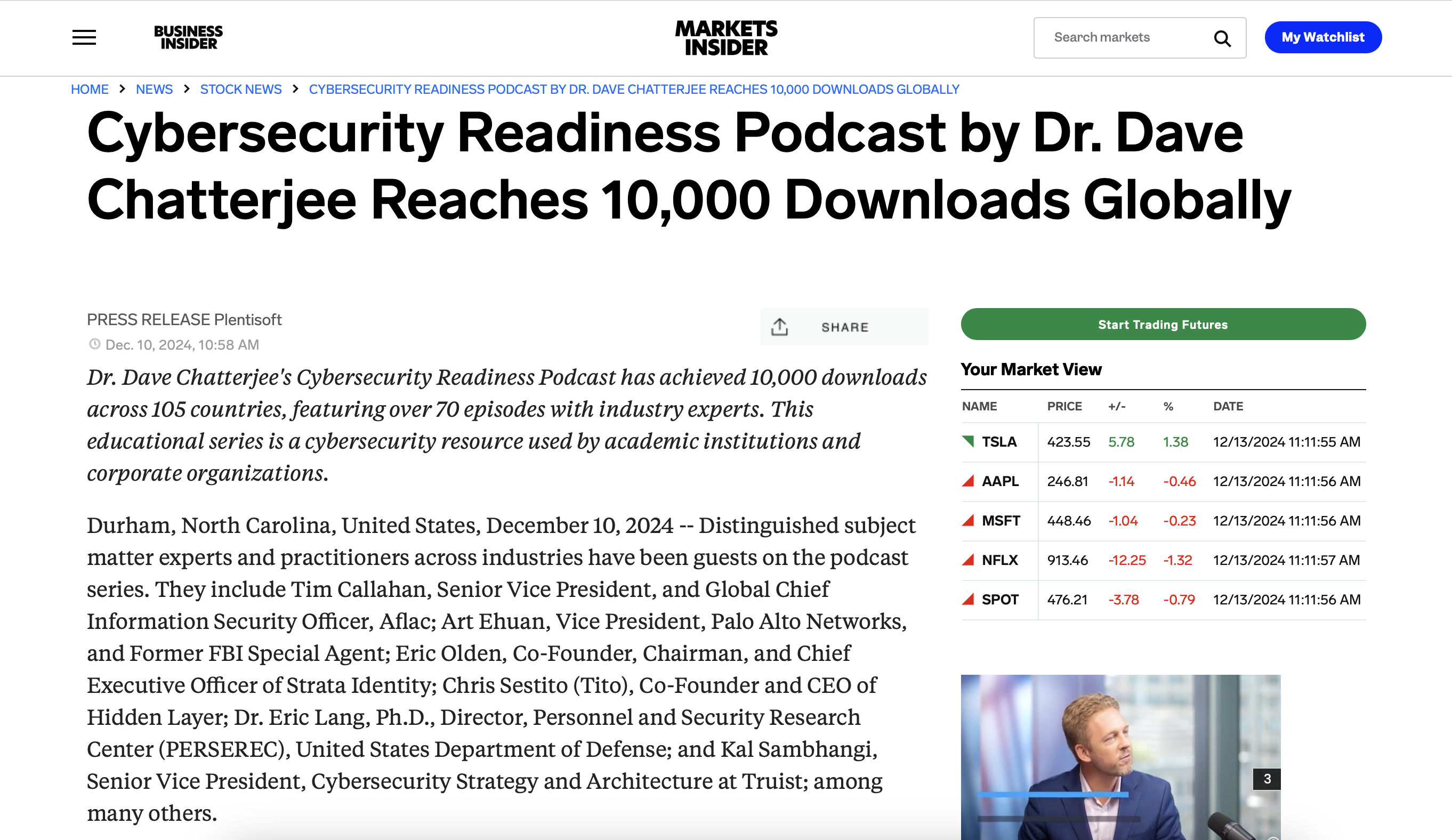Image resolution: width=1452 pixels, height=840 pixels.
Task: Click the Markets Insider logo
Action: pos(726,37)
